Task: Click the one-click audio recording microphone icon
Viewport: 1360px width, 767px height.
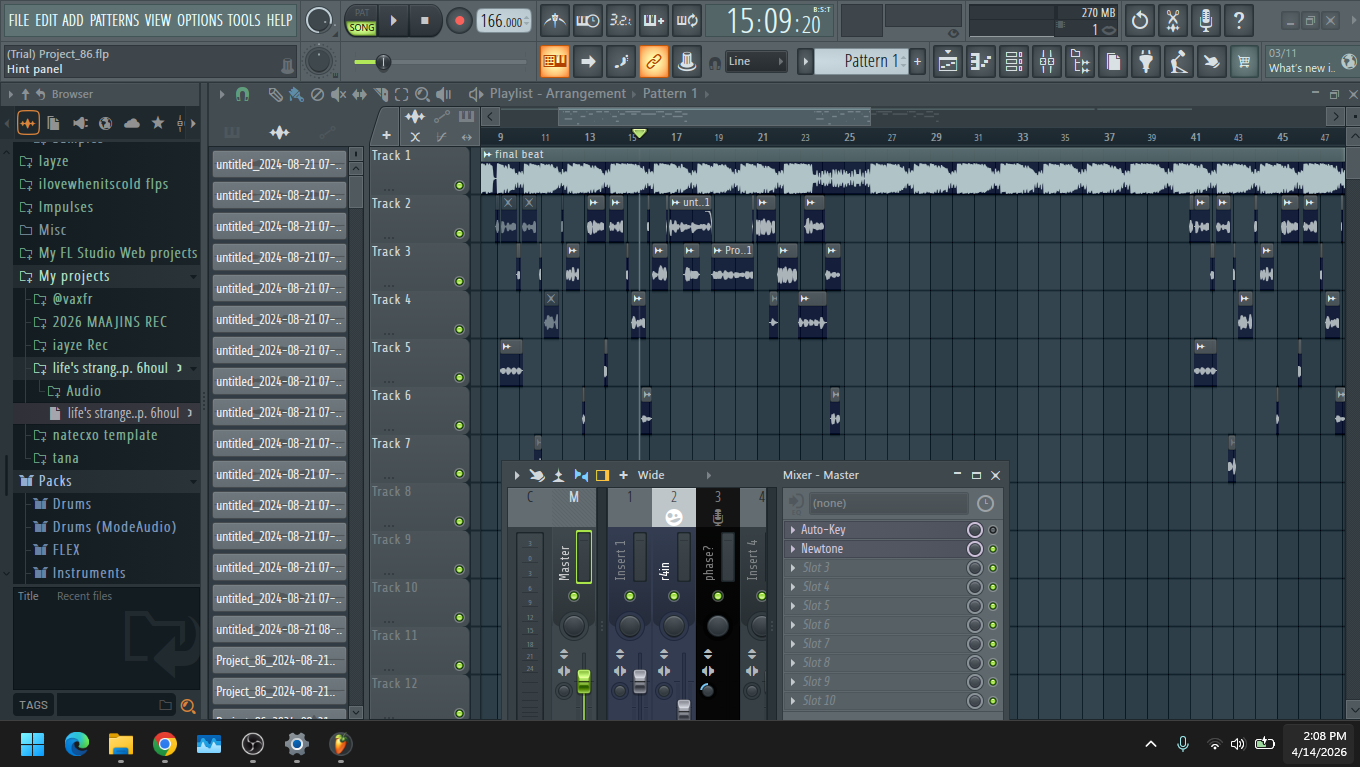Action: pyautogui.click(x=1205, y=20)
